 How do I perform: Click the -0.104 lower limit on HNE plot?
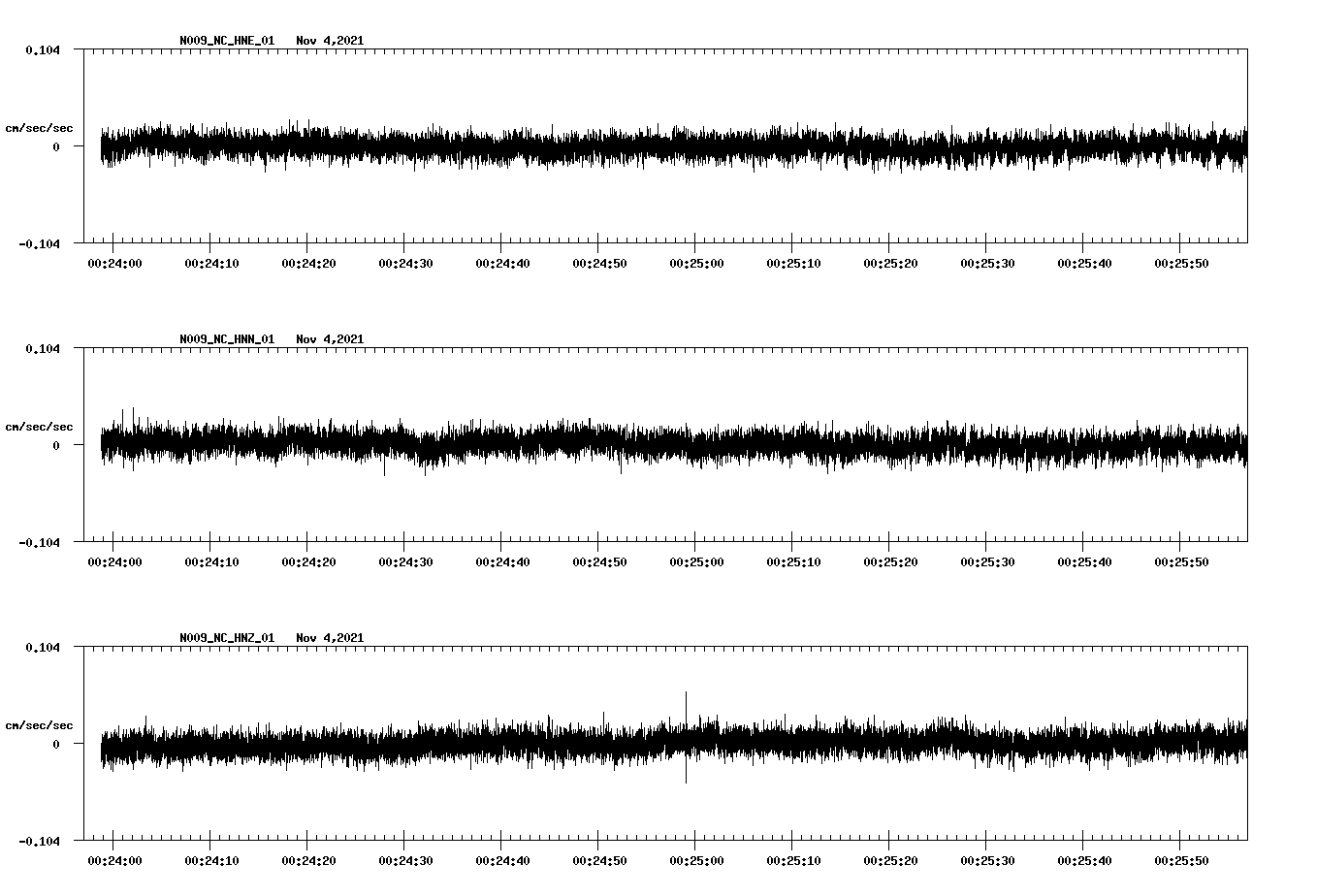pyautogui.click(x=39, y=243)
